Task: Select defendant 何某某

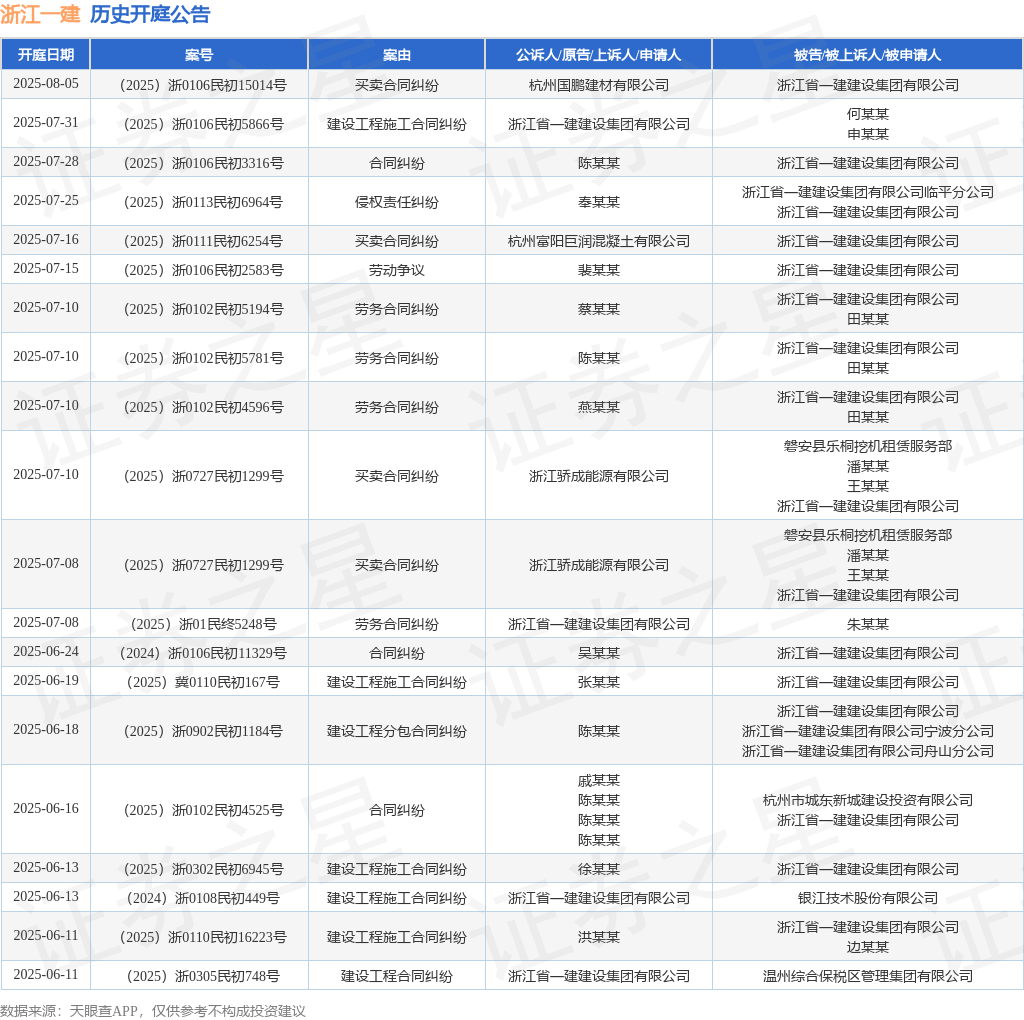Action: point(868,114)
